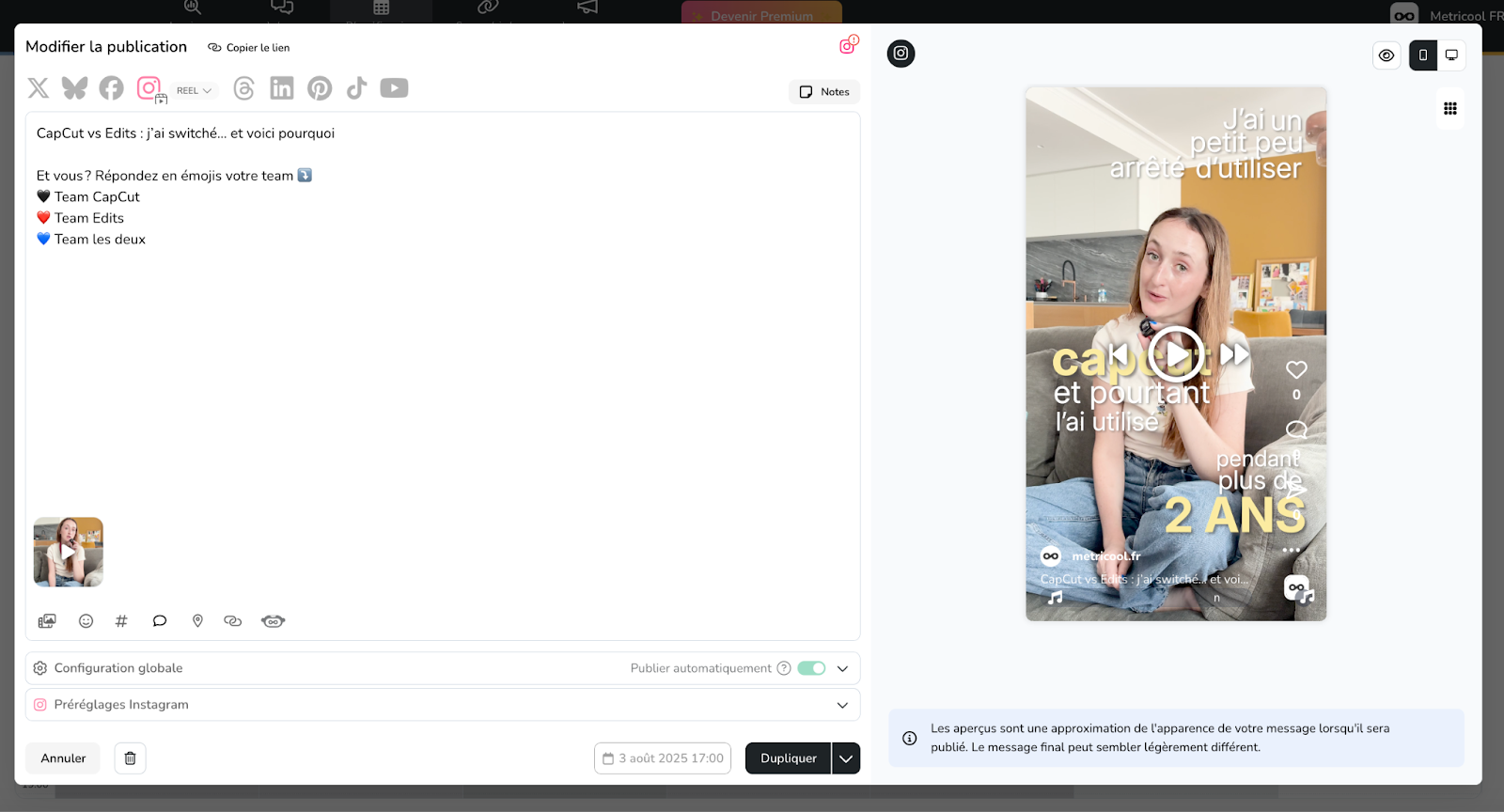Screen dimensions: 1504x812
Task: Select the Pinterest network icon
Action: [x=320, y=88]
